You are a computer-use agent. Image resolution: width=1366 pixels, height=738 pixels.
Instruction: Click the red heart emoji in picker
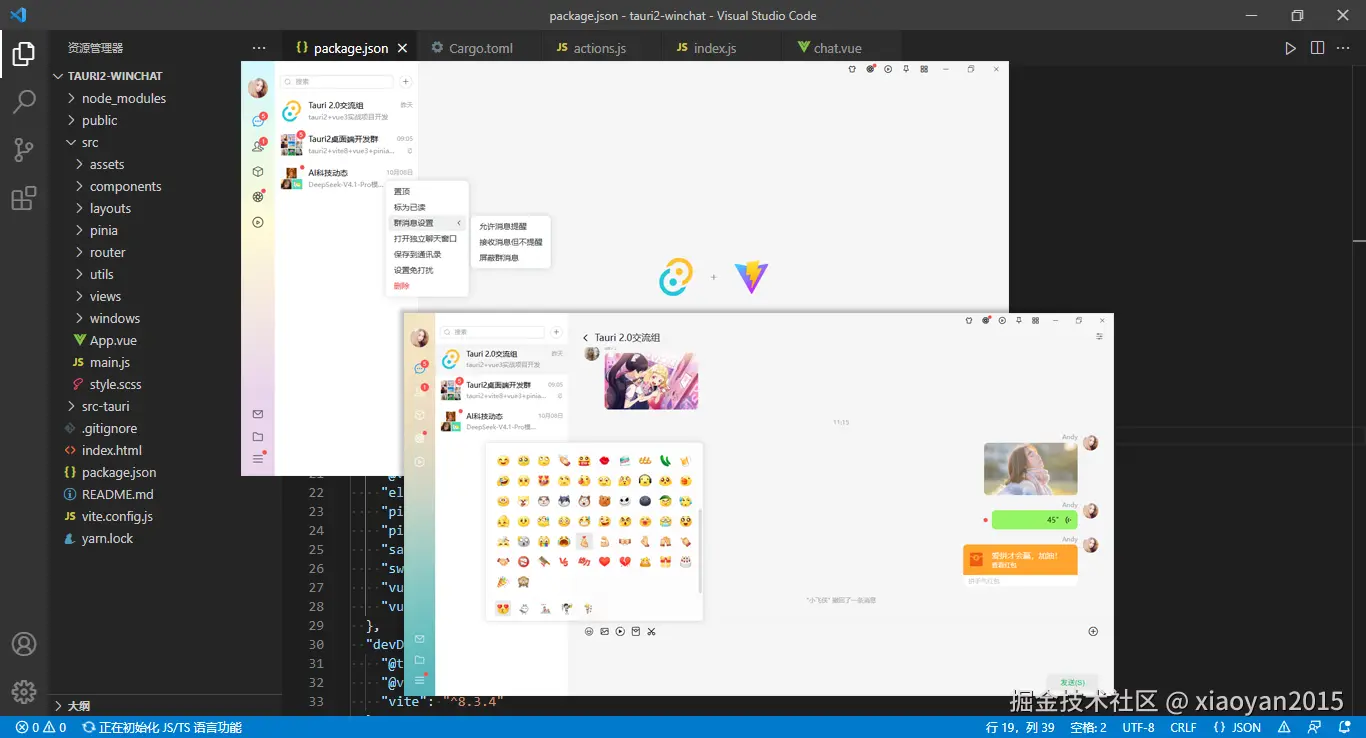604,561
